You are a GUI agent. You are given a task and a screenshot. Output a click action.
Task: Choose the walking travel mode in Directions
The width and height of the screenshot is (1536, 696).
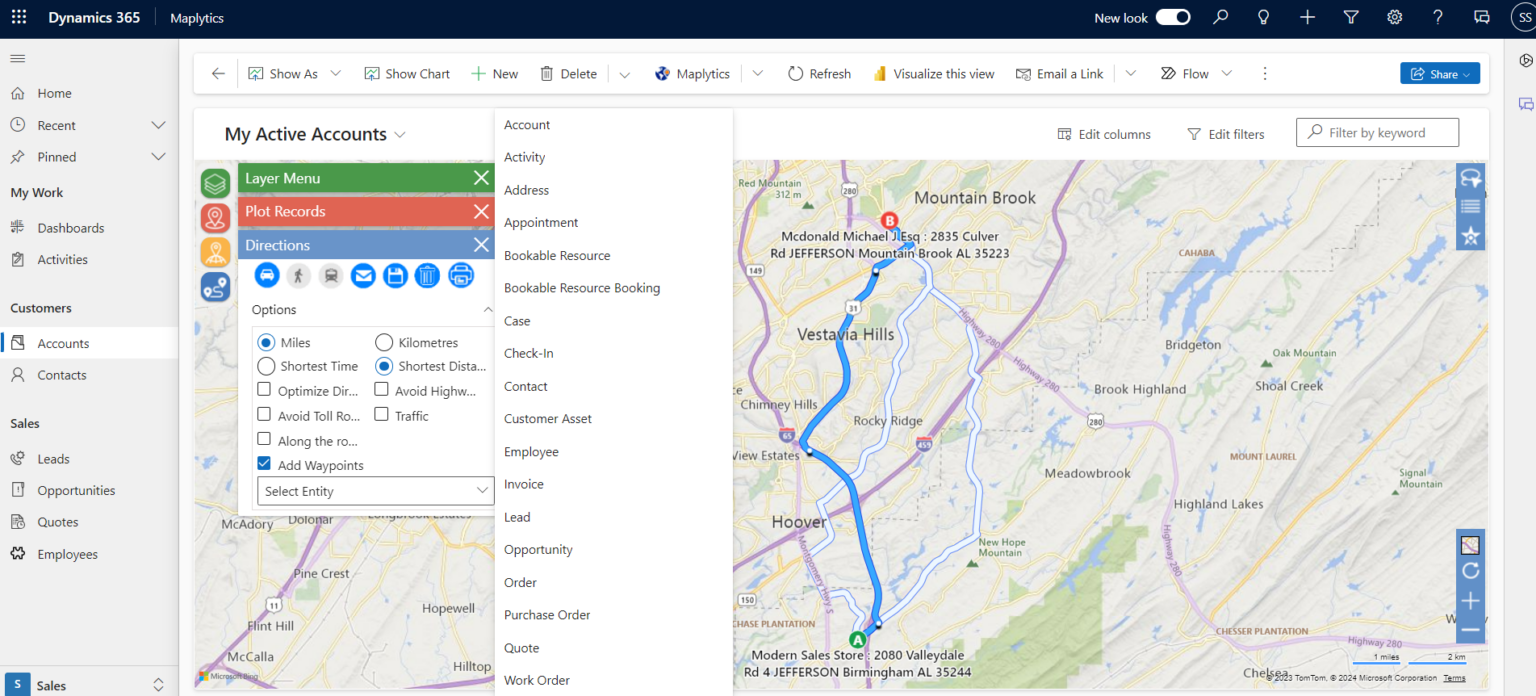click(298, 275)
